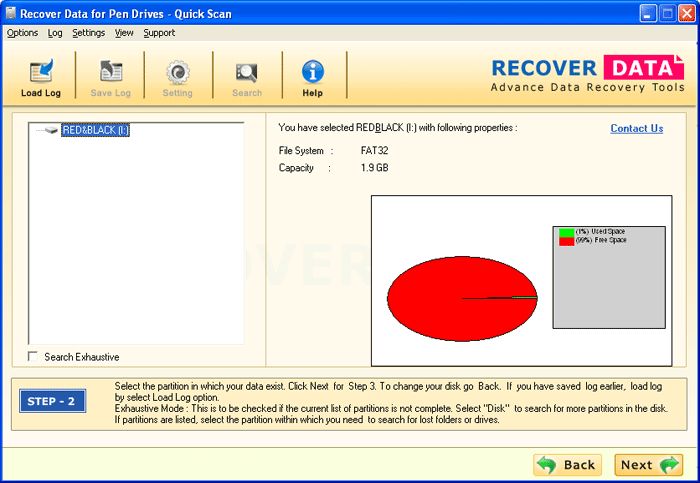
Task: Click Next to proceed to Step 3
Action: click(649, 465)
